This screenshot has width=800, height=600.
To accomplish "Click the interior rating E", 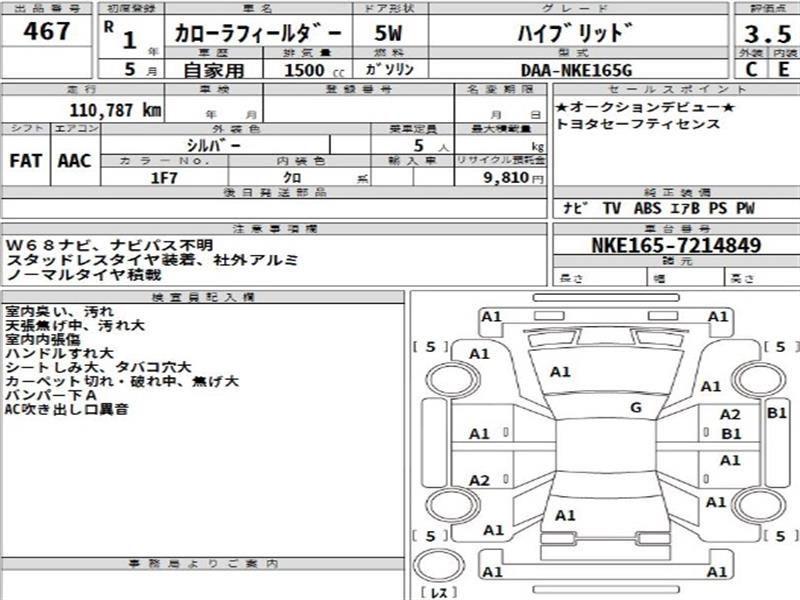I will point(784,69).
